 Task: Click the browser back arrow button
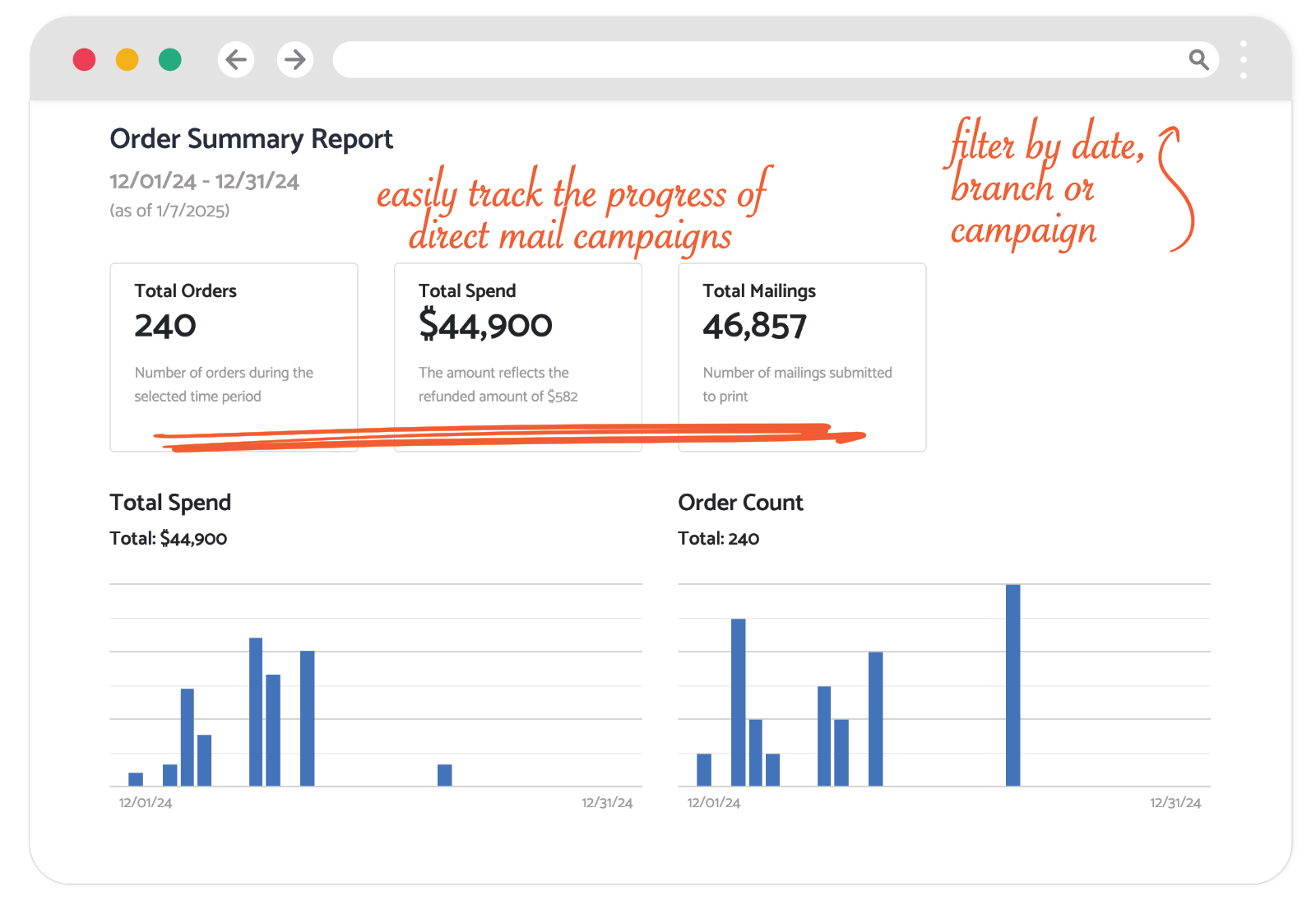tap(236, 59)
